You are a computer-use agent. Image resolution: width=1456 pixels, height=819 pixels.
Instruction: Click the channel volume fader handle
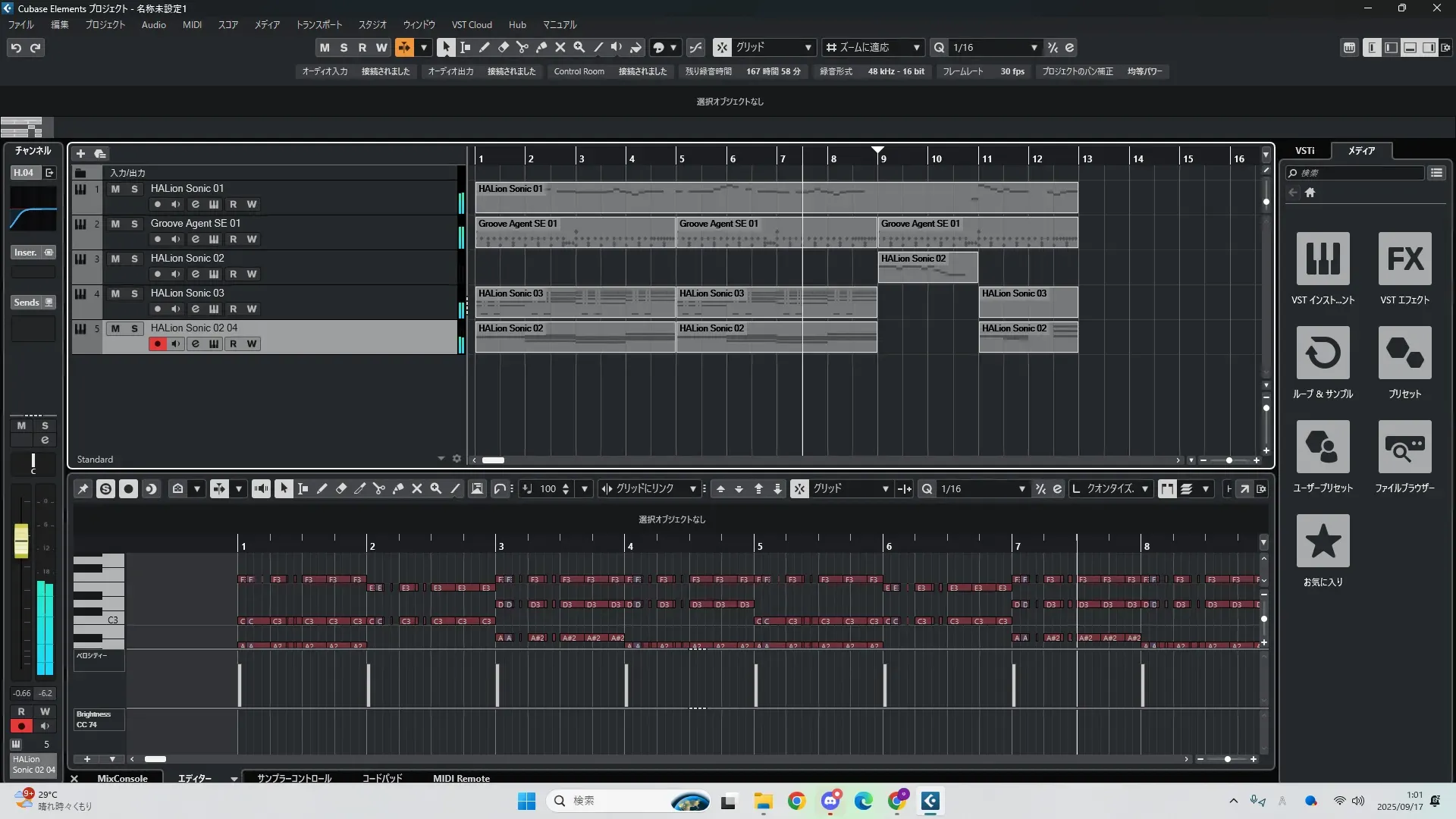(21, 540)
